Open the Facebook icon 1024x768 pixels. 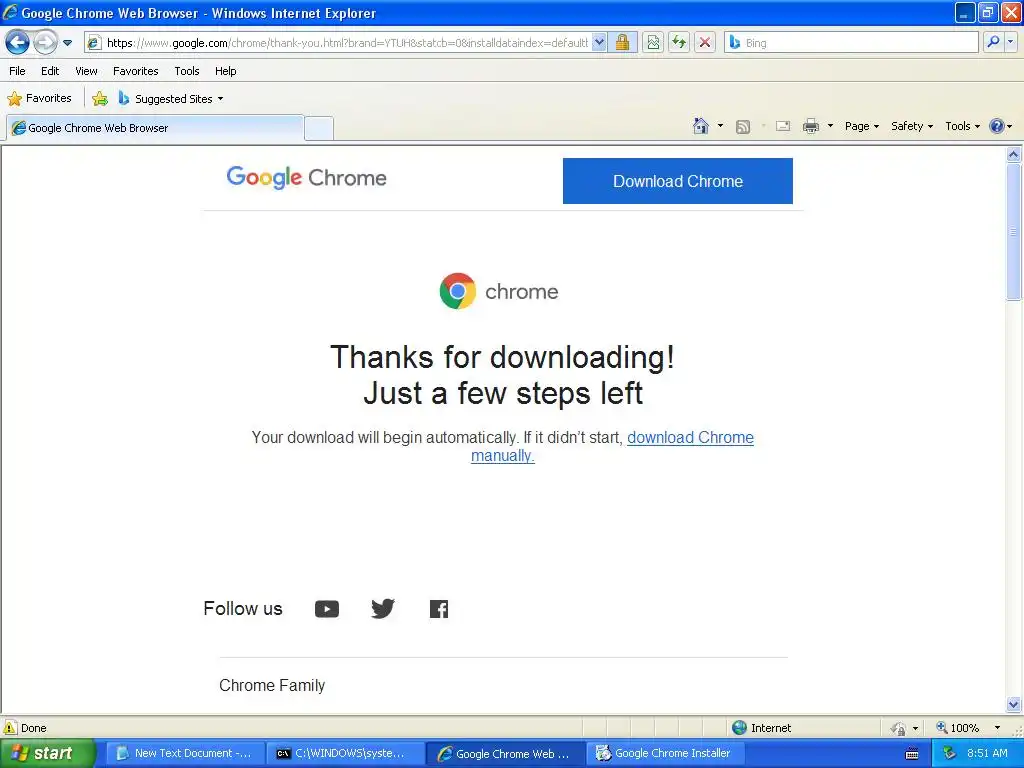tap(439, 609)
